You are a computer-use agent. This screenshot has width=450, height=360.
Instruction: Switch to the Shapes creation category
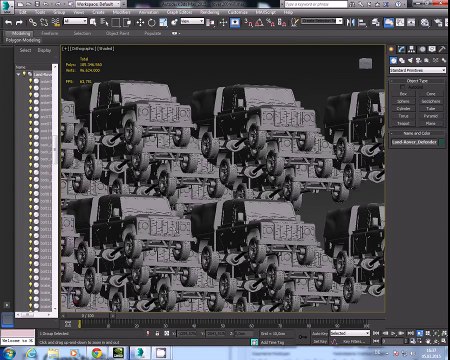tap(402, 60)
